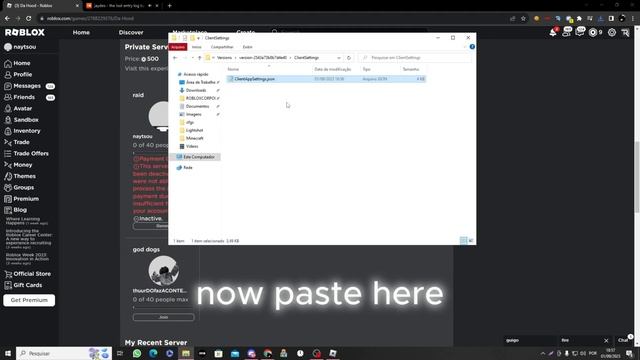Open recent locations dropdown in File Explorer
The height and width of the screenshot is (360, 640).
pyautogui.click(x=193, y=58)
